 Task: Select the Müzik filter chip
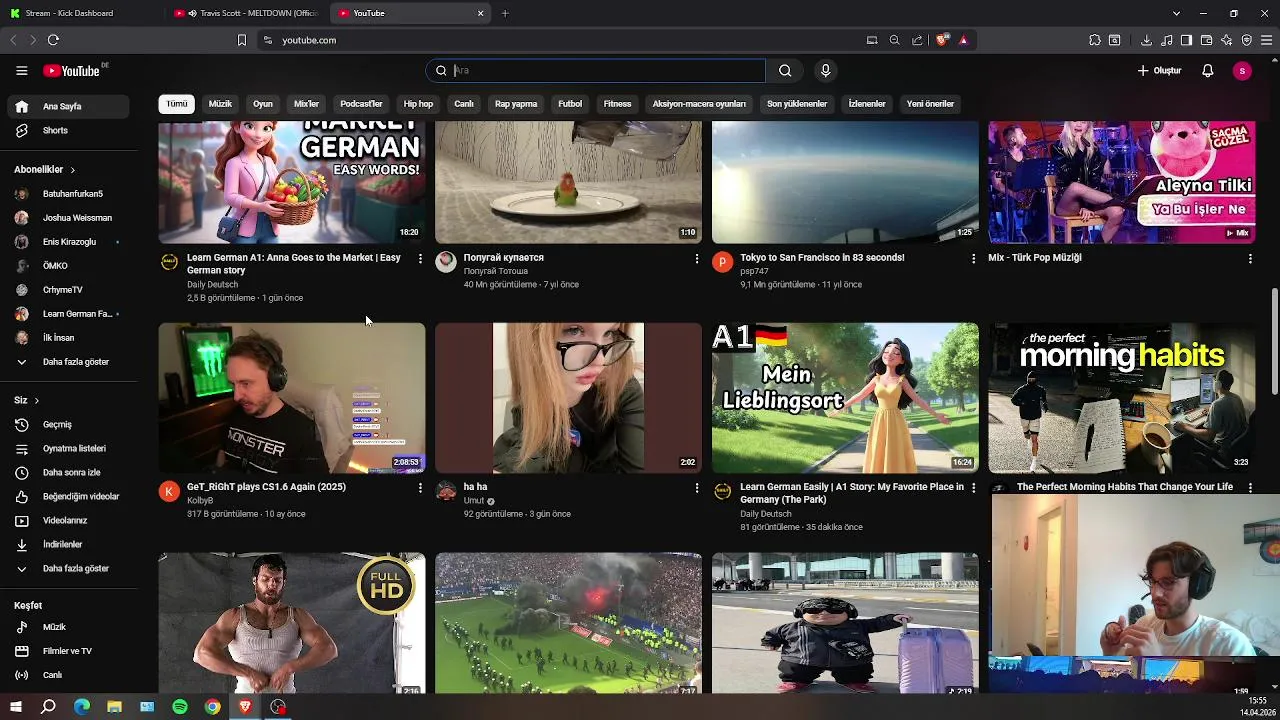coord(220,104)
